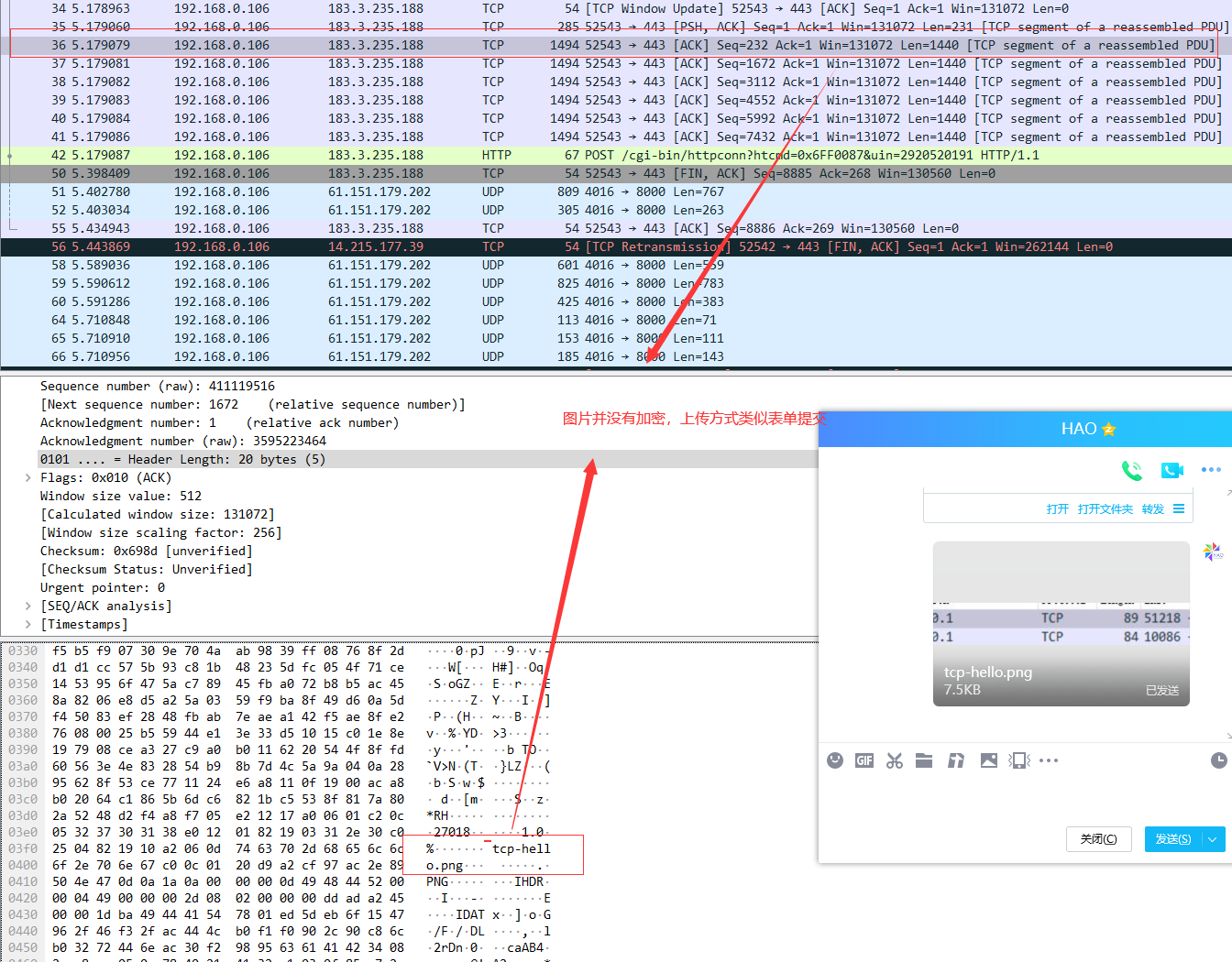Click the star icon beside HAO
The height and width of the screenshot is (962, 1232).
click(x=1109, y=429)
